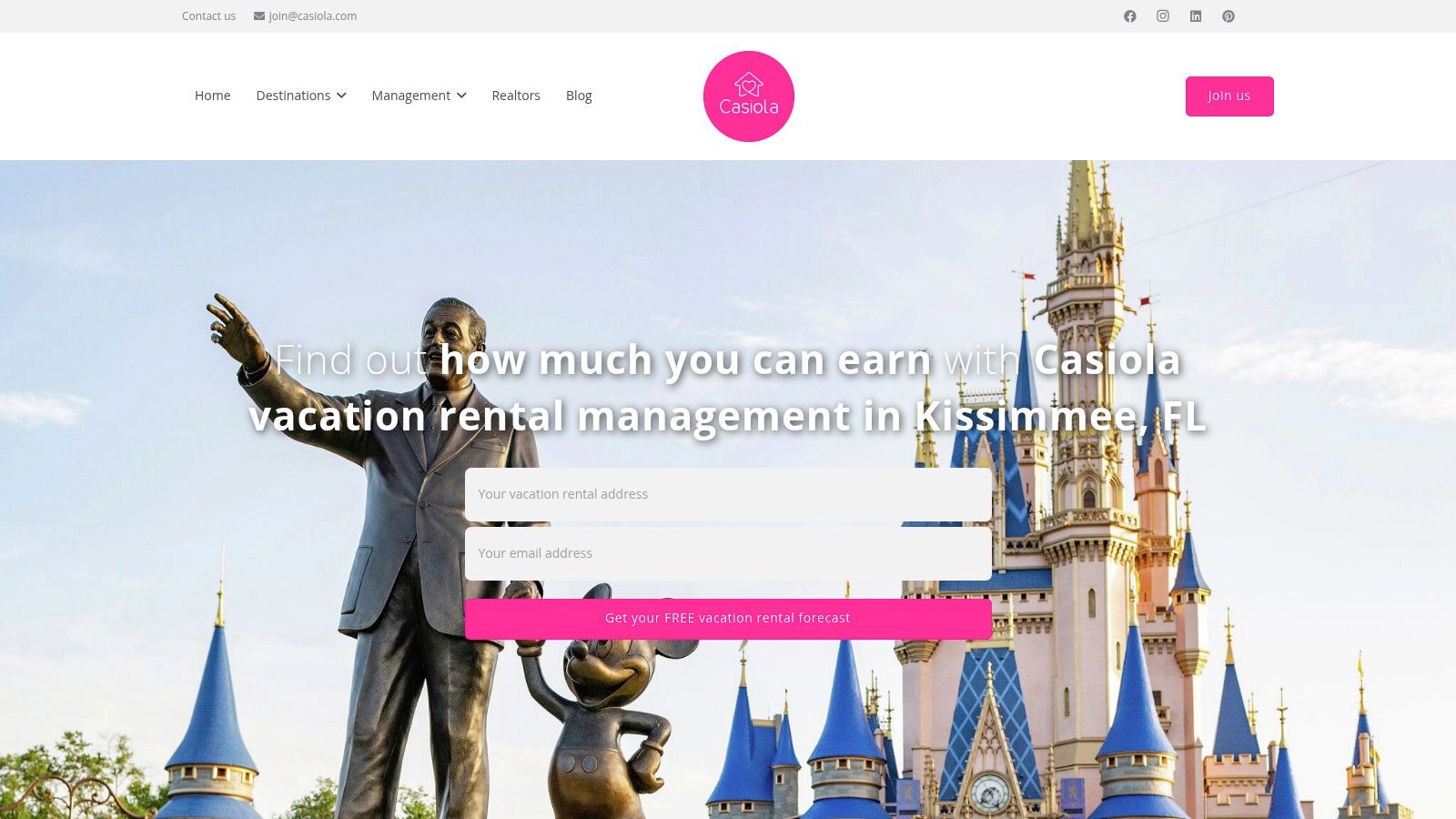The width and height of the screenshot is (1456, 819).
Task: Select the Destinations menu label
Action: [x=293, y=96]
